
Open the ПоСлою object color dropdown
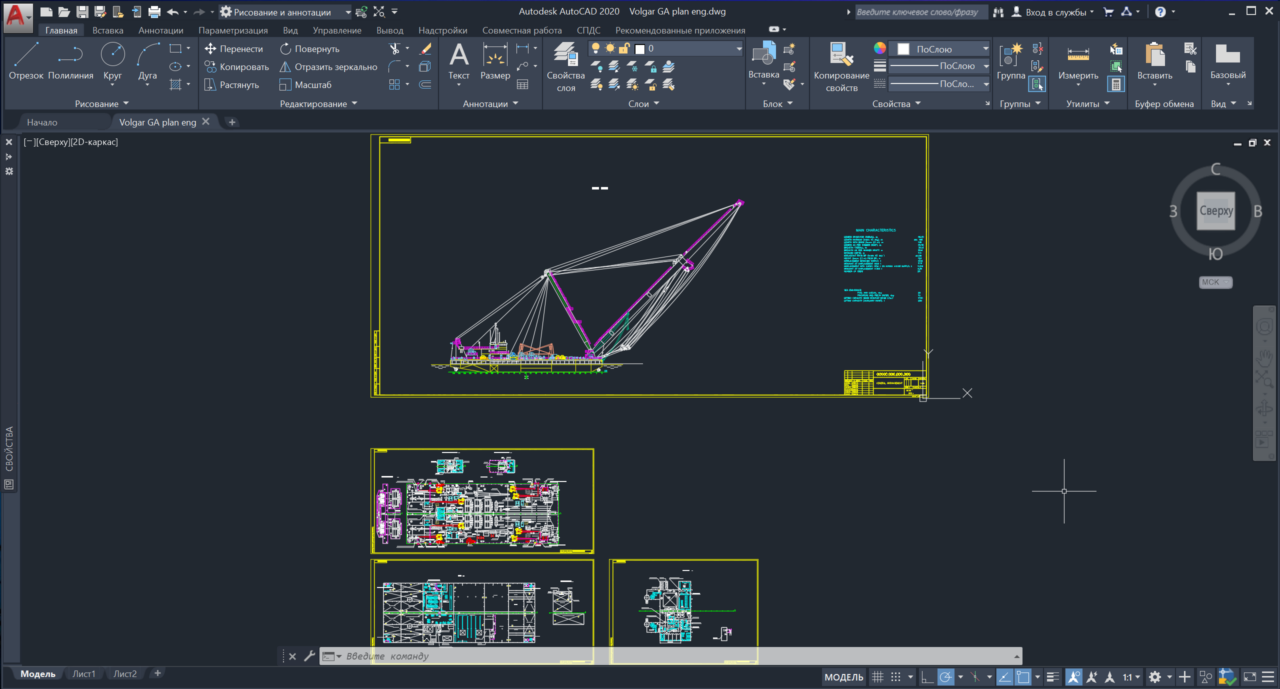coord(940,48)
